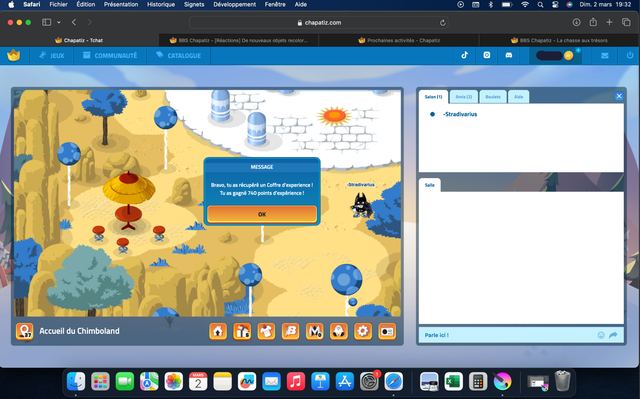The image size is (640, 399).
Task: Click the send arrow in the chat input
Action: click(x=613, y=335)
